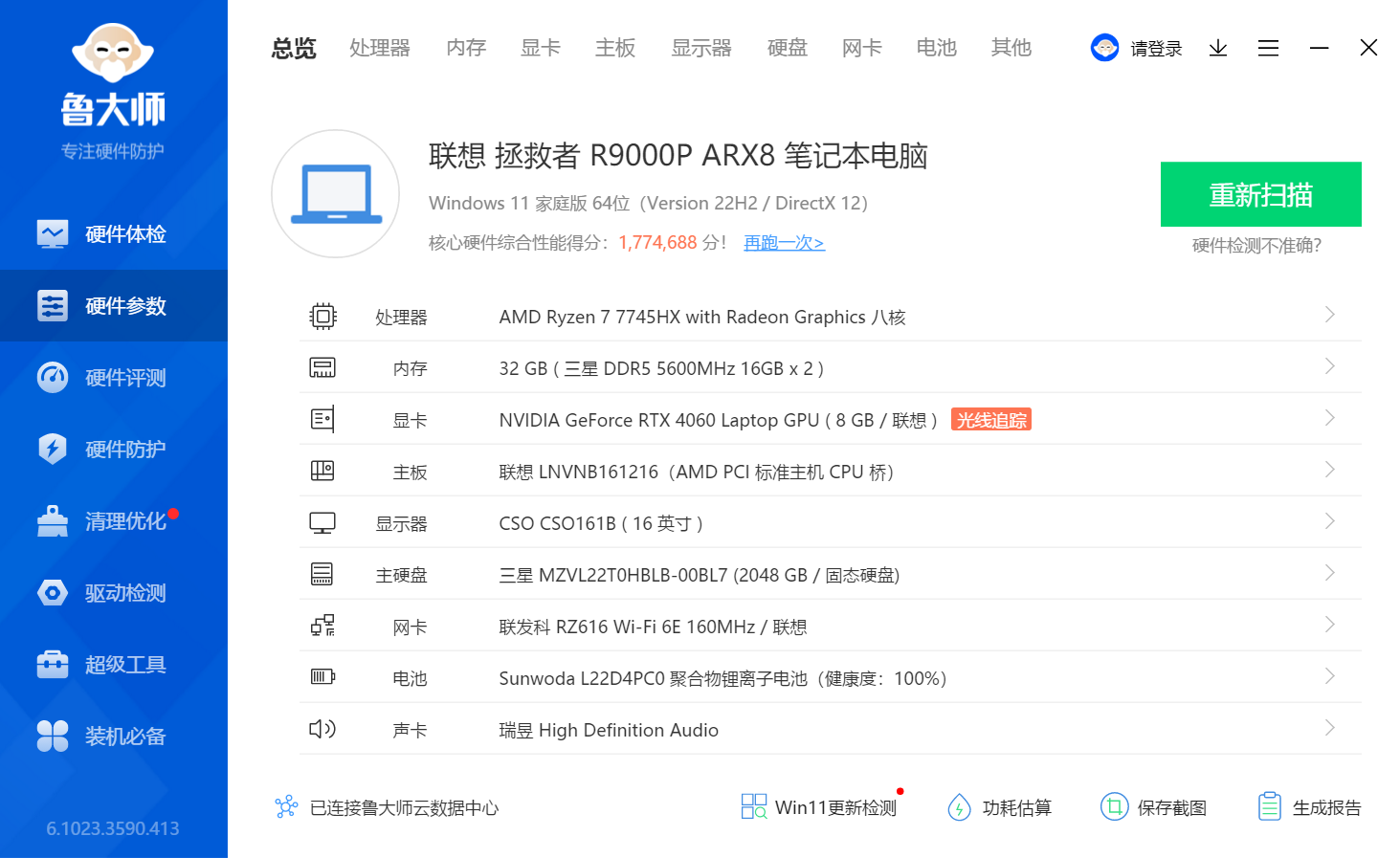Click the score 1,774,688 value
Image resolution: width=1400 pixels, height=858 pixels.
pos(657,243)
